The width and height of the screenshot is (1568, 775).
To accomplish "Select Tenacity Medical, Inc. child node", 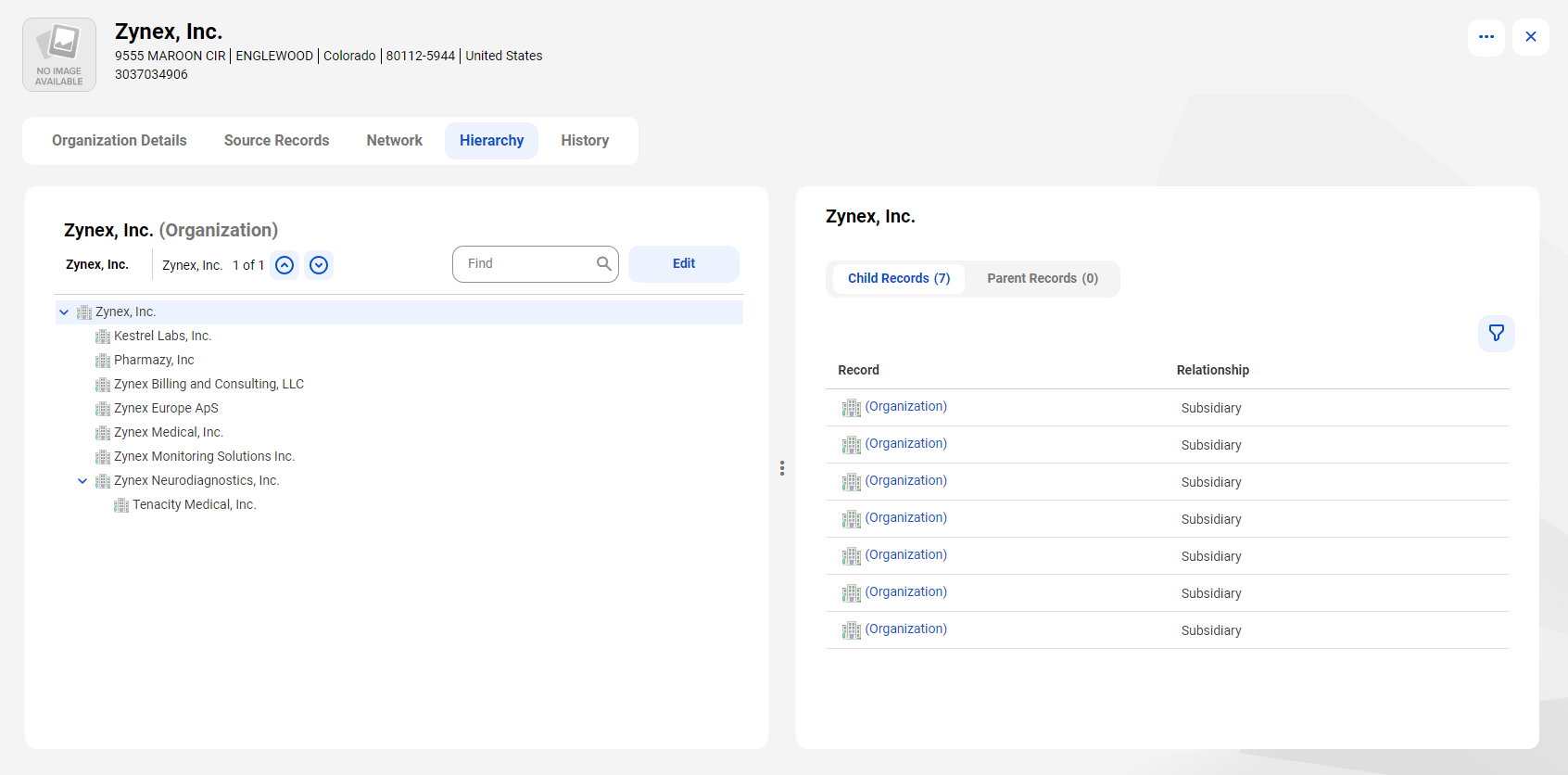I will [194, 505].
